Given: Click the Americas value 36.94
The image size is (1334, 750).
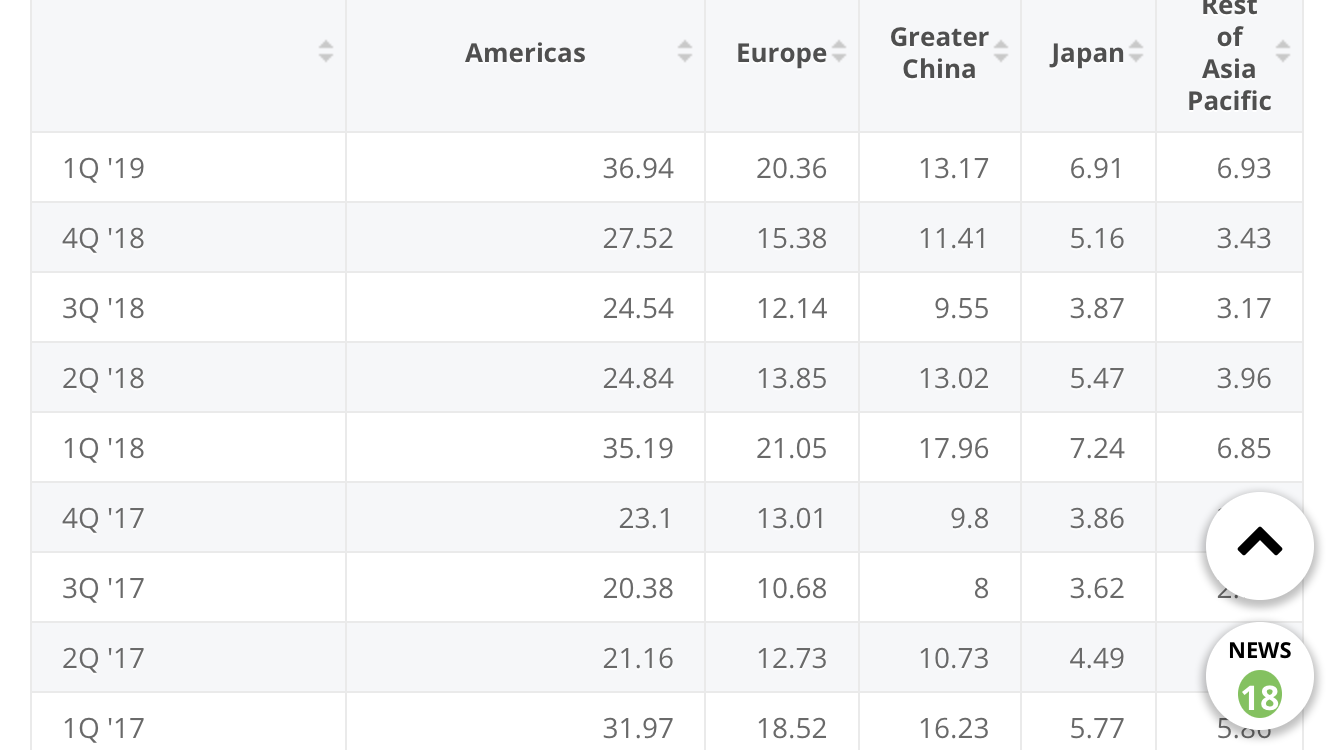Looking at the screenshot, I should (x=638, y=168).
